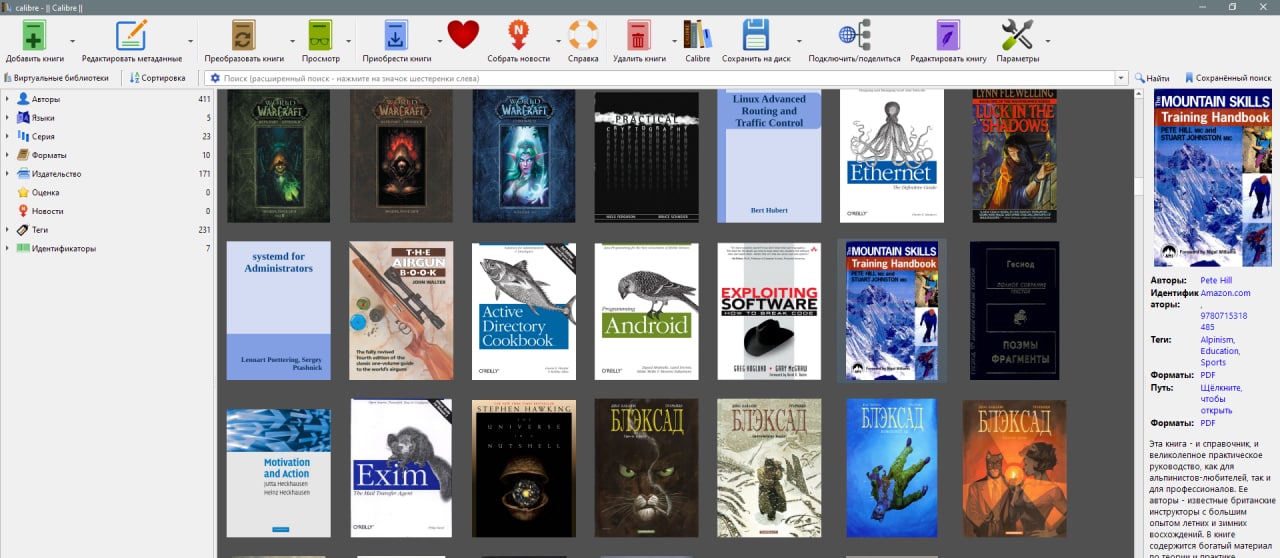Select the Luck in the Shadows cover
1280x558 pixels.
tap(1014, 156)
